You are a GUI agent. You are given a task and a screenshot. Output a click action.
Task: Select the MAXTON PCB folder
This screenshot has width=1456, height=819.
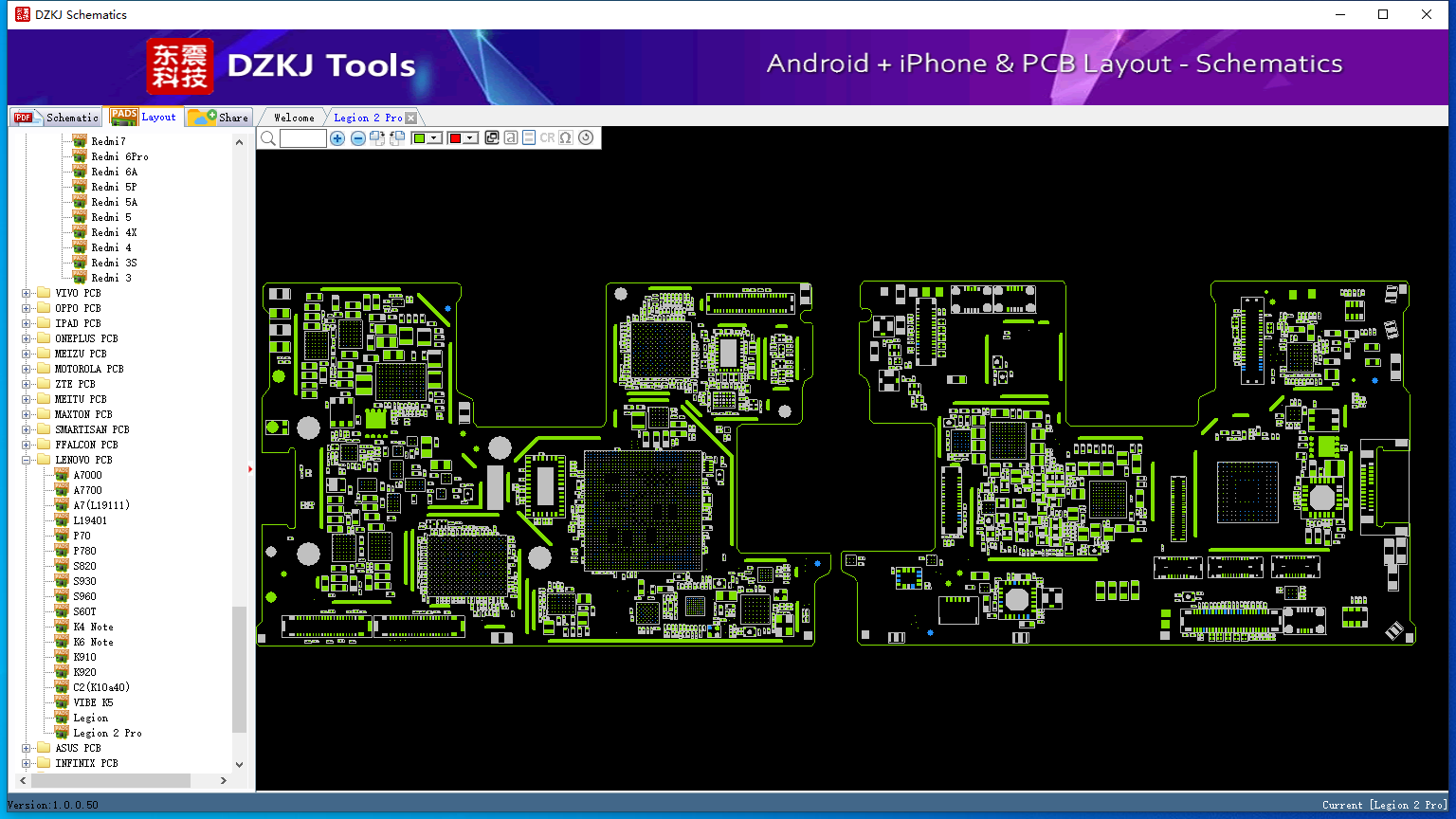pyautogui.click(x=83, y=414)
